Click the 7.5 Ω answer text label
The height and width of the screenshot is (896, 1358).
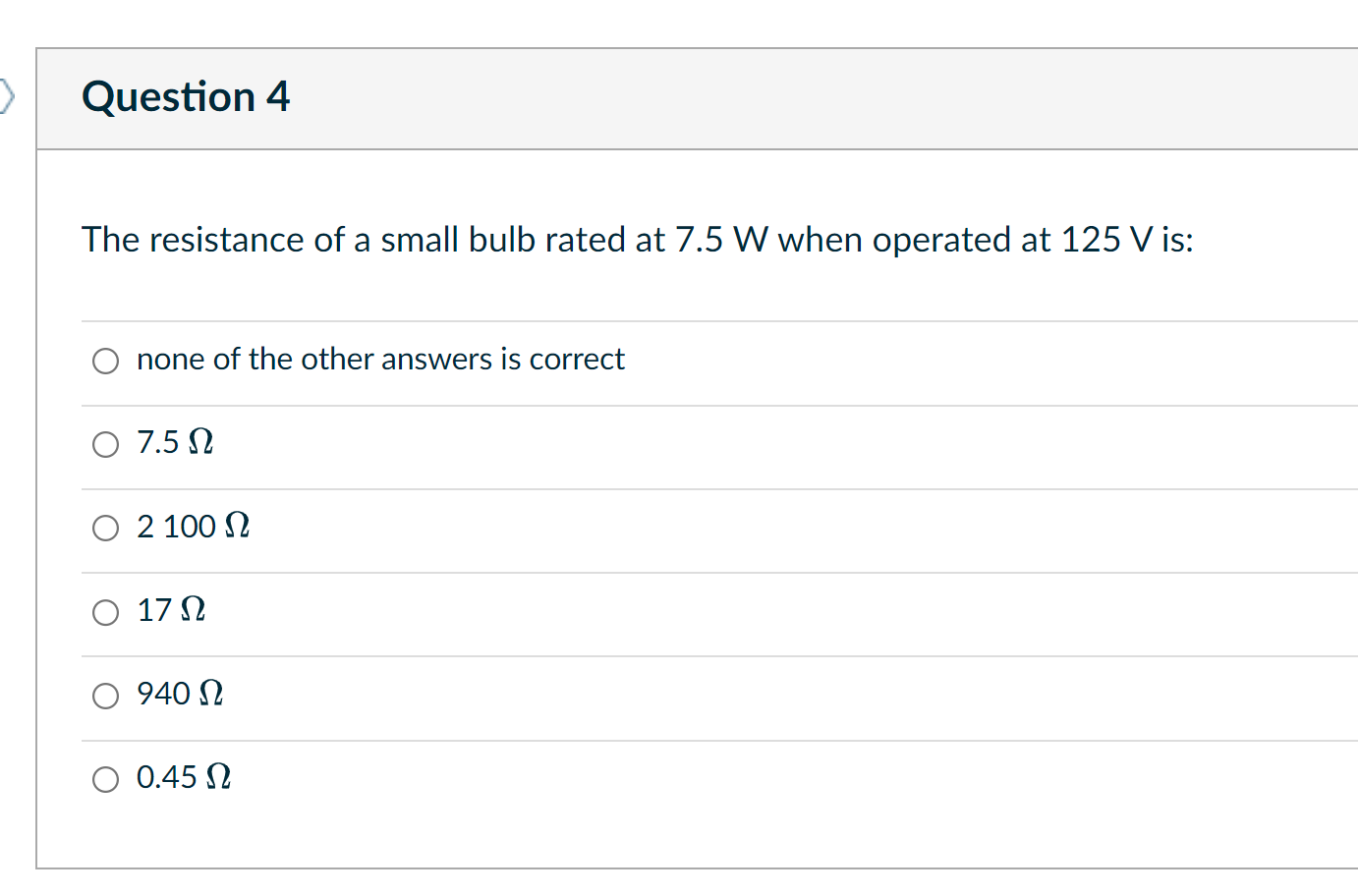174,442
